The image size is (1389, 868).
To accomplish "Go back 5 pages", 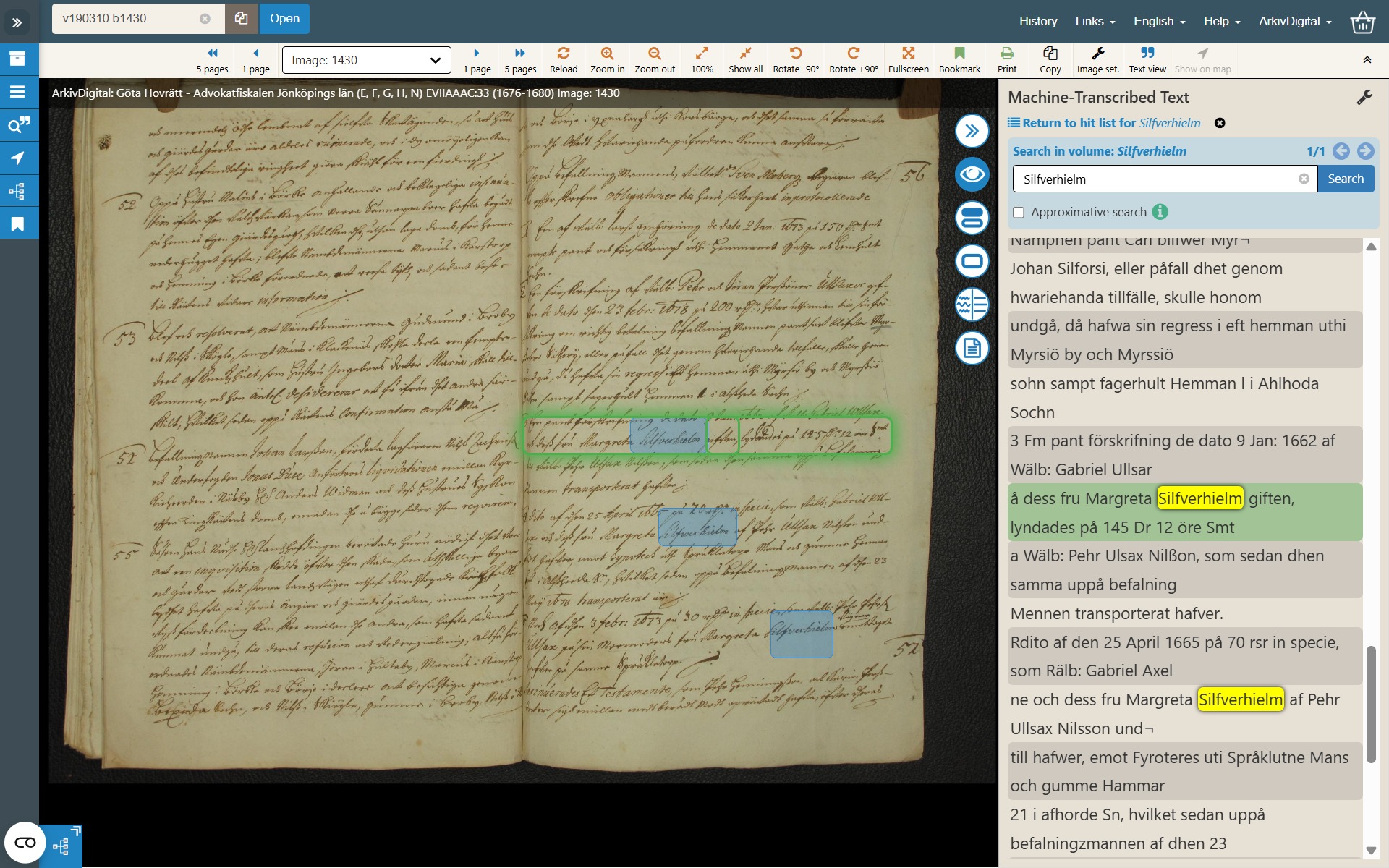I will coord(212,60).
